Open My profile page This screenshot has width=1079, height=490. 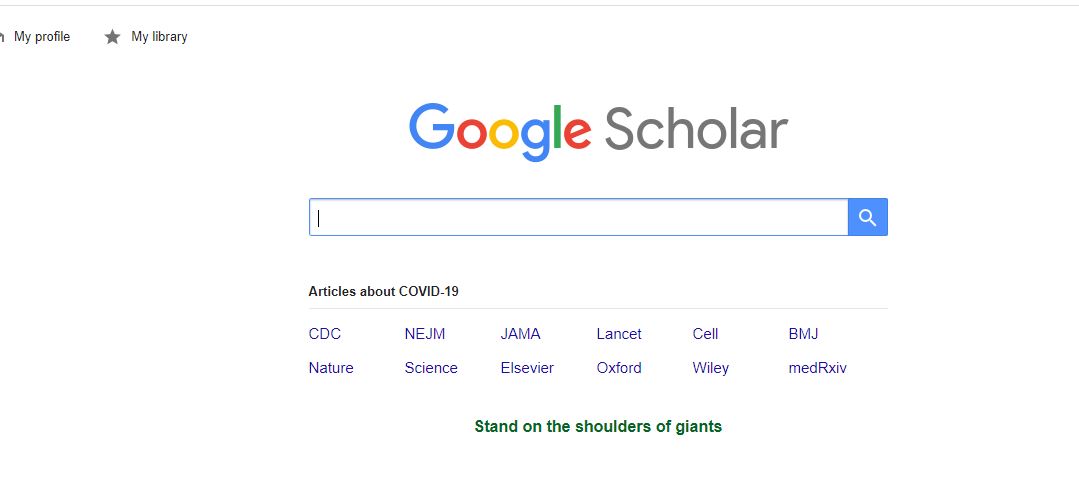tap(42, 37)
